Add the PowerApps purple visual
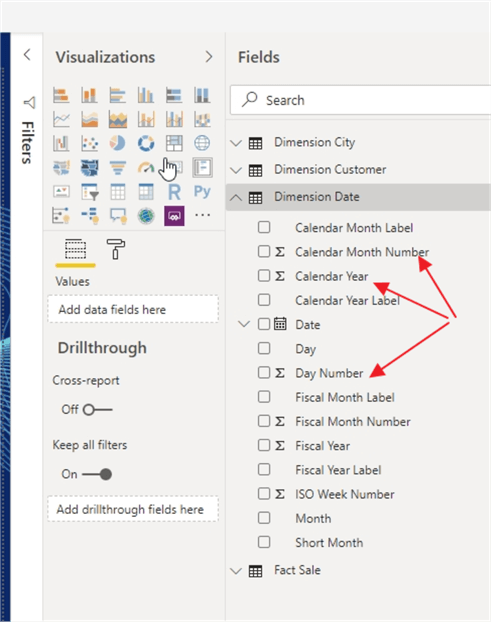This screenshot has width=491, height=622. [x=174, y=216]
